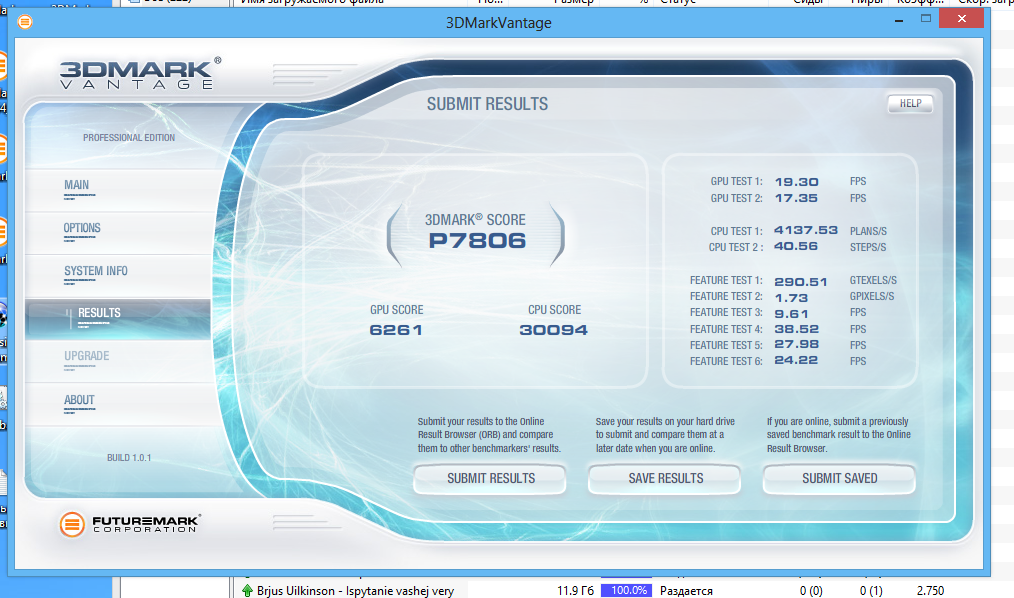
Task: Maximize the 3DMarkVantage window
Action: tap(926, 19)
